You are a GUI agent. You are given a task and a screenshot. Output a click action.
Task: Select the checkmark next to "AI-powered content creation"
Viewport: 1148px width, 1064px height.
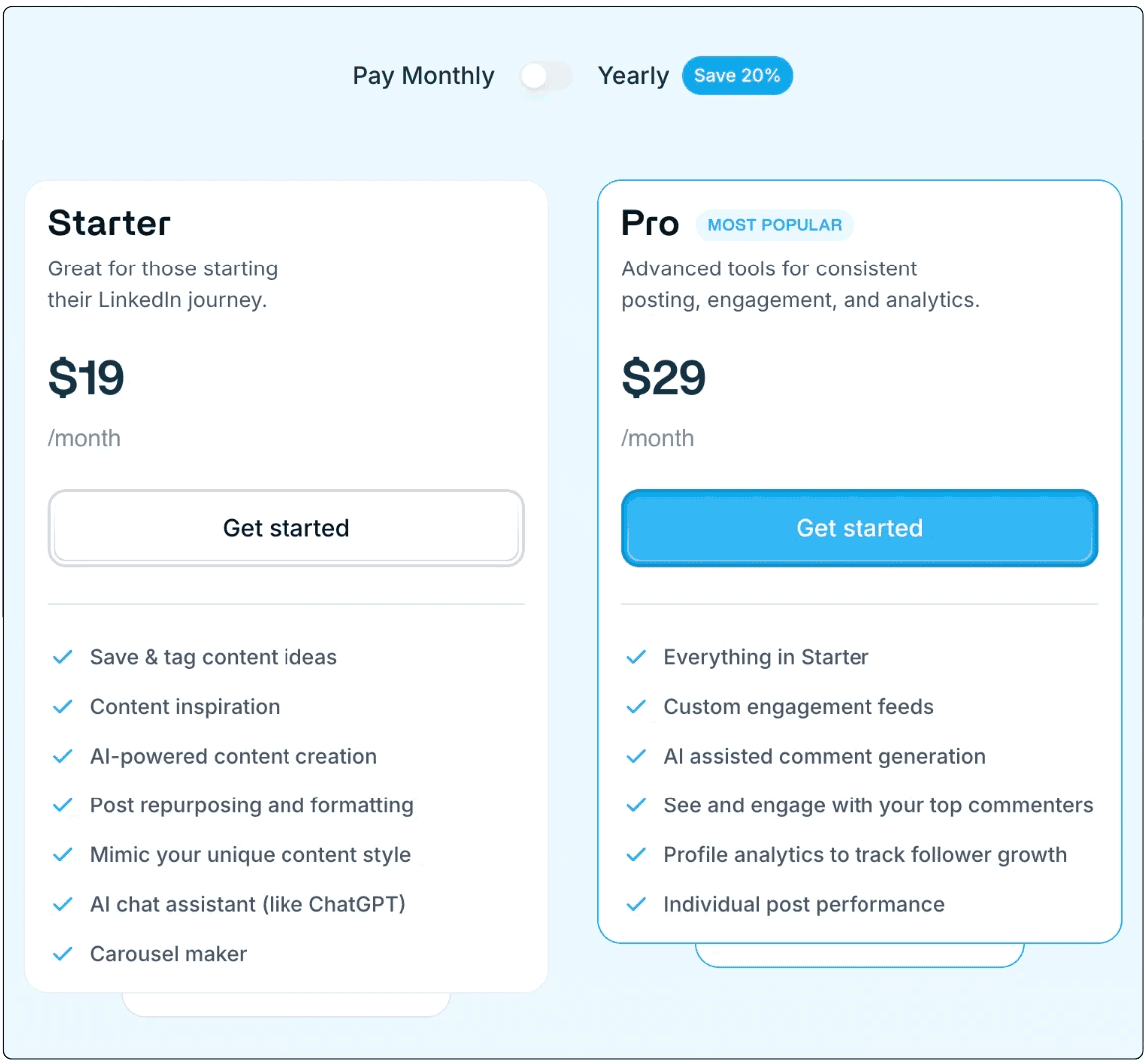[x=62, y=757]
